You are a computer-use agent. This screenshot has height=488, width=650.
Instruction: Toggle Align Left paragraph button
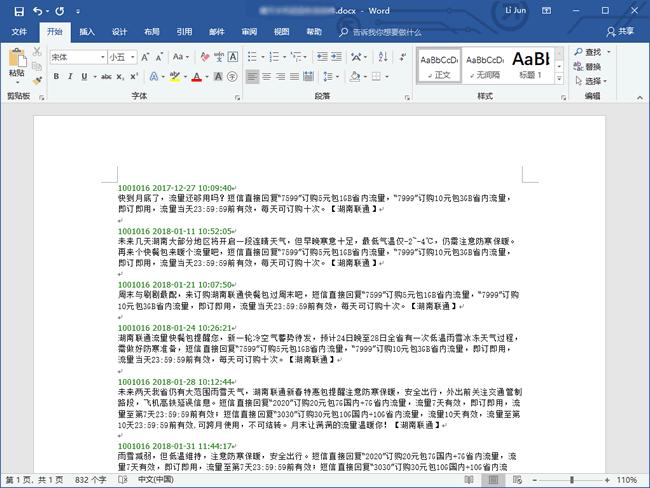(252, 77)
